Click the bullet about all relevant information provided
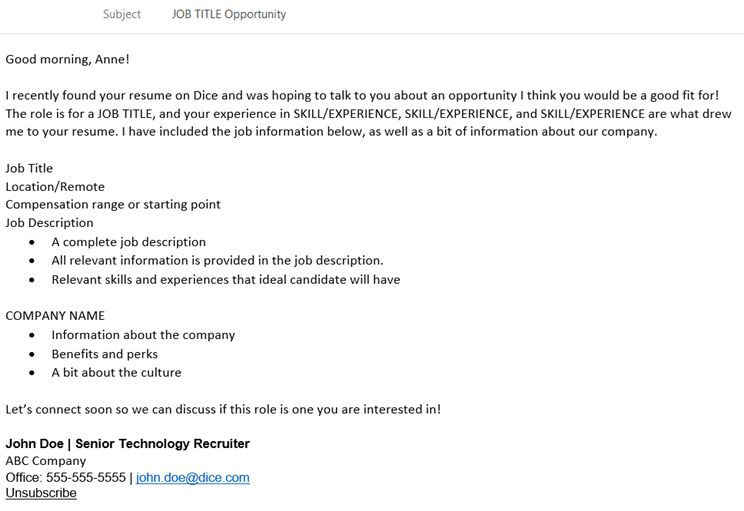This screenshot has width=744, height=511. [217, 260]
